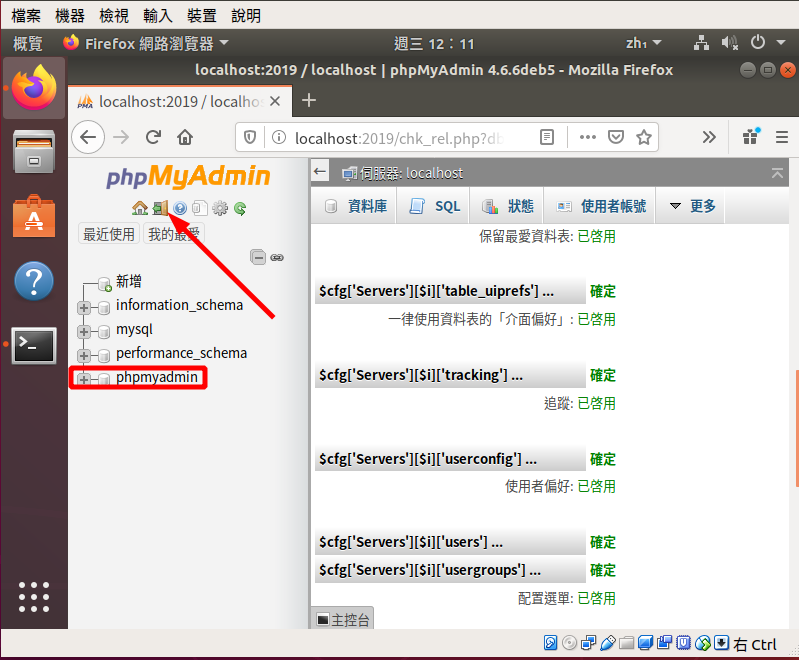
Task: Expand the information_schema database node
Action: pyautogui.click(x=84, y=307)
